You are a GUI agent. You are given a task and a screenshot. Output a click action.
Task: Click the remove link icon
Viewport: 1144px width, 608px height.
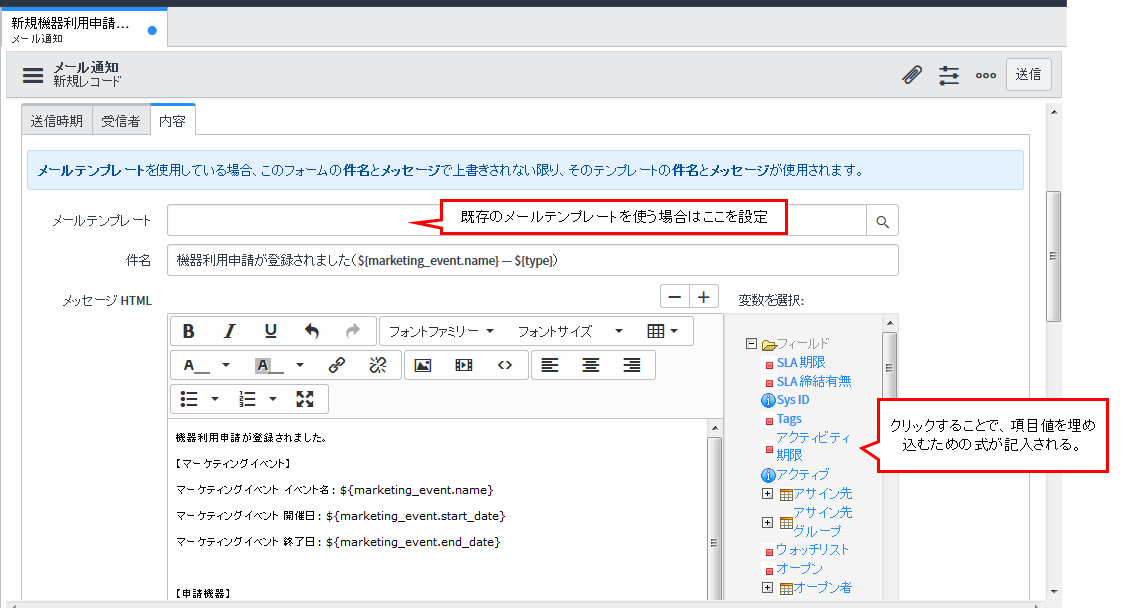[x=377, y=365]
